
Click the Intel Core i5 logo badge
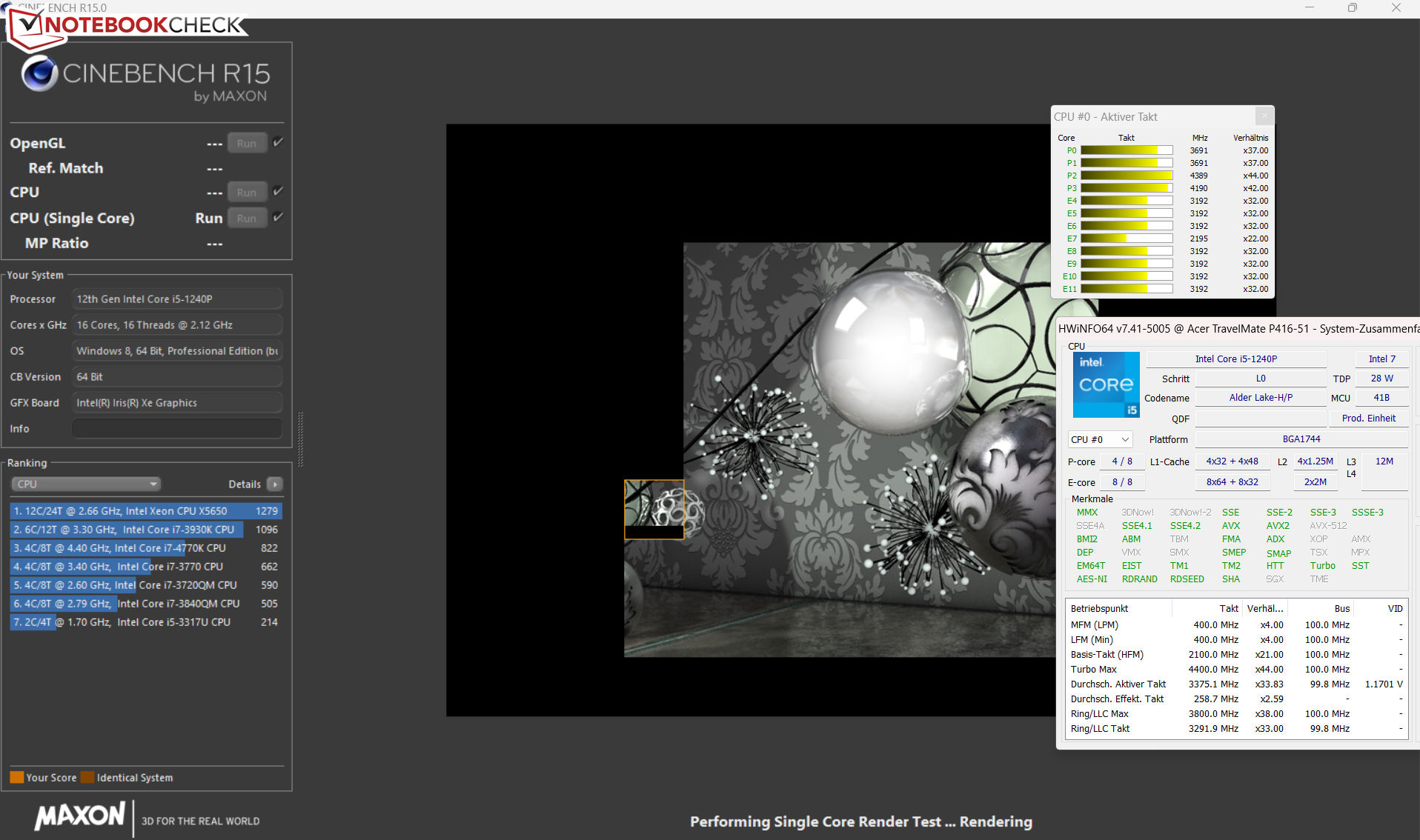(x=1106, y=385)
